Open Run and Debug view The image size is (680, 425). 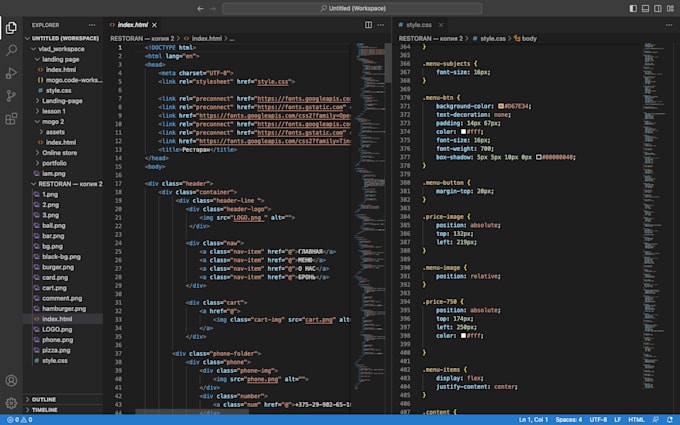click(x=11, y=72)
